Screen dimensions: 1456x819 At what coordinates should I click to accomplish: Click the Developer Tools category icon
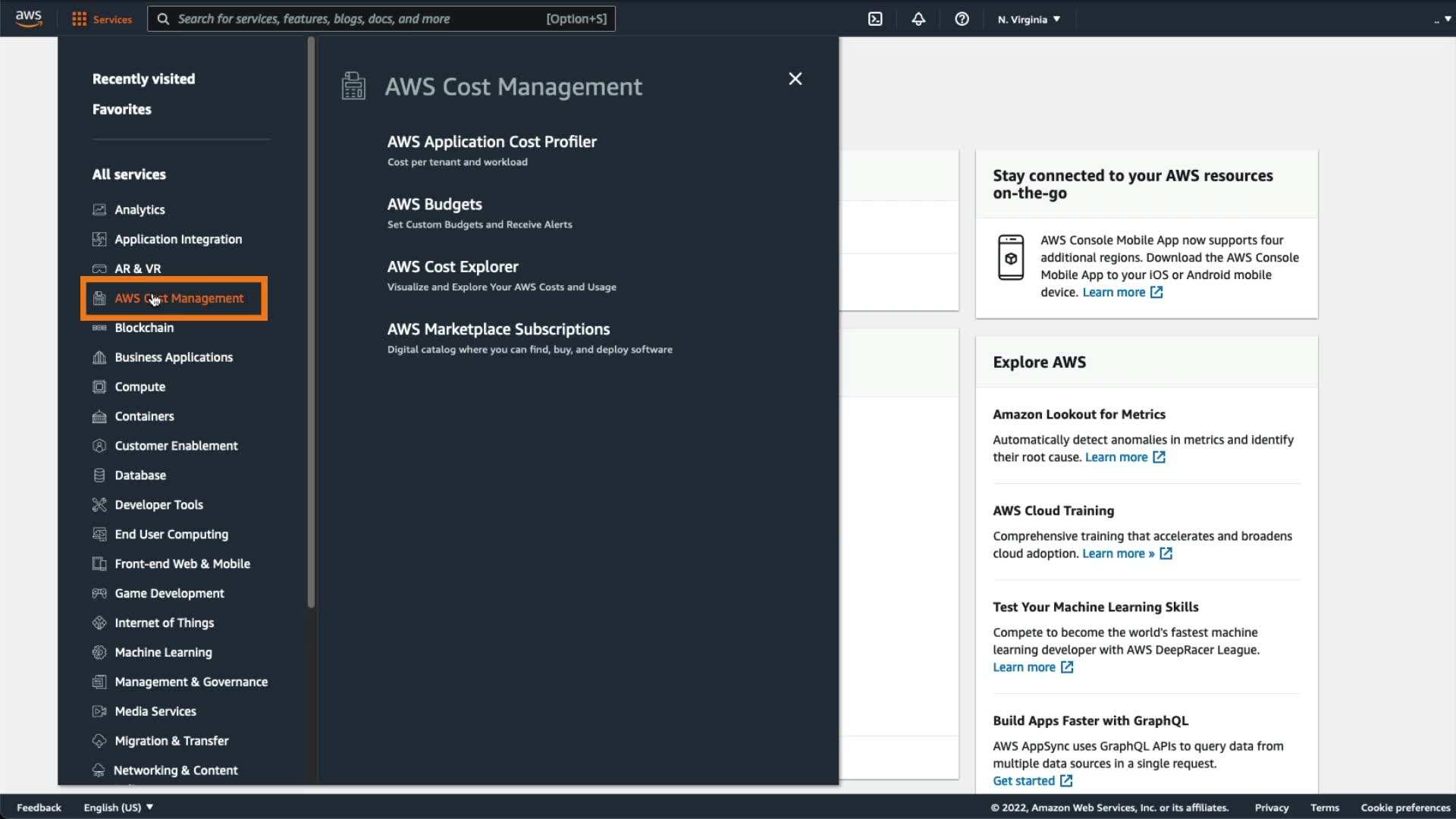click(99, 505)
